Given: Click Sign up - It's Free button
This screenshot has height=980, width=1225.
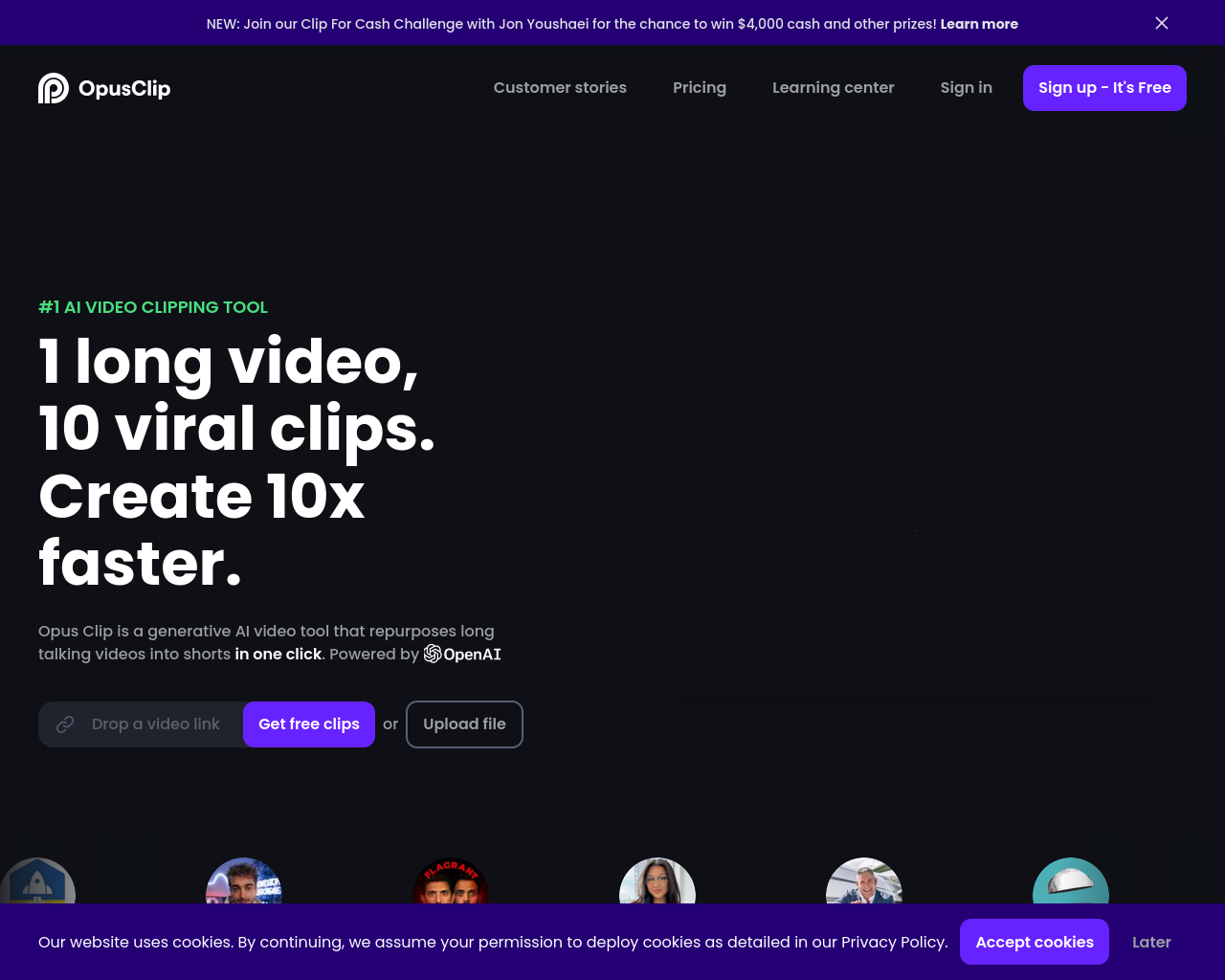Looking at the screenshot, I should [x=1104, y=88].
